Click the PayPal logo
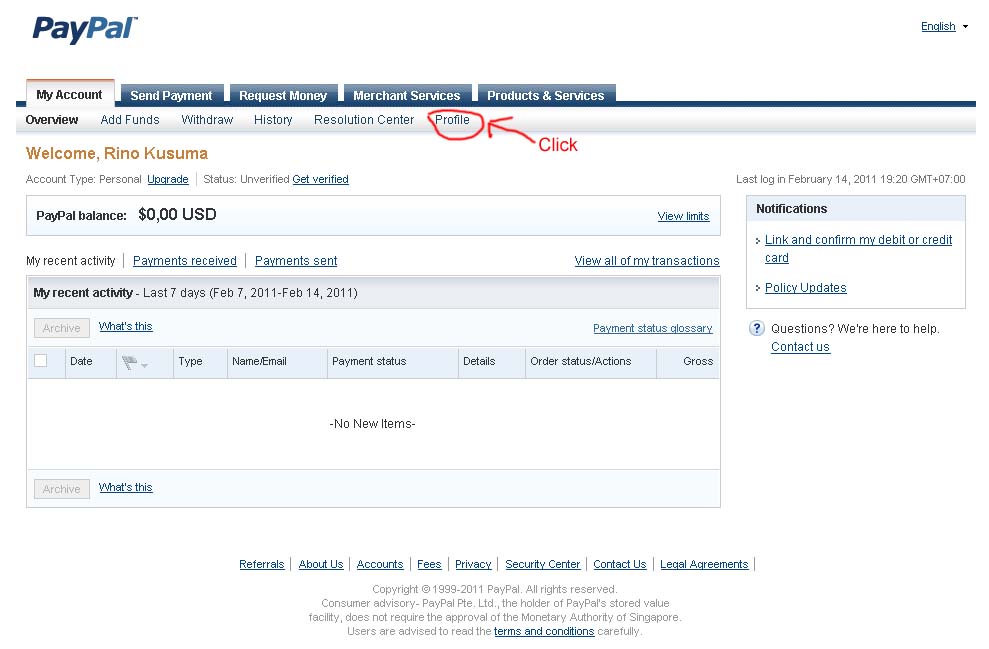 point(83,30)
